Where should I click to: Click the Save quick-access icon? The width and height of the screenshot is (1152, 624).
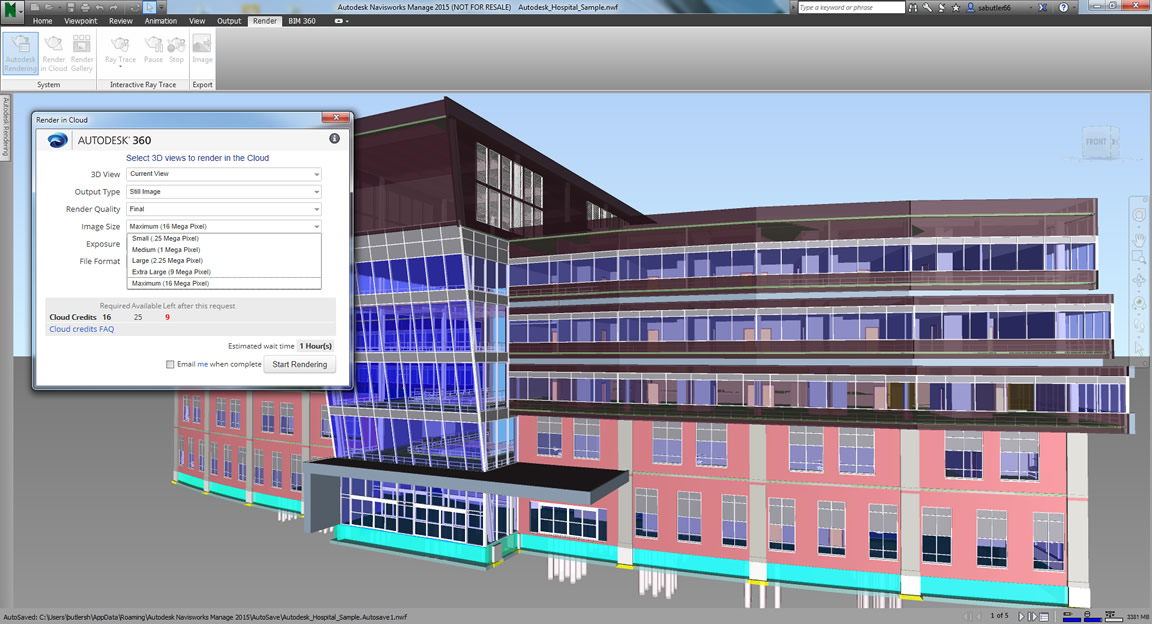point(71,7)
